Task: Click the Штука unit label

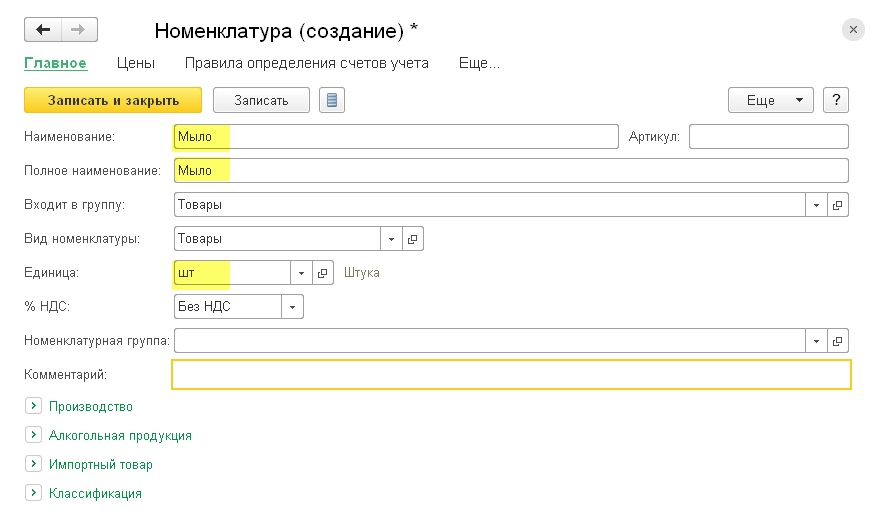Action: 362,273
